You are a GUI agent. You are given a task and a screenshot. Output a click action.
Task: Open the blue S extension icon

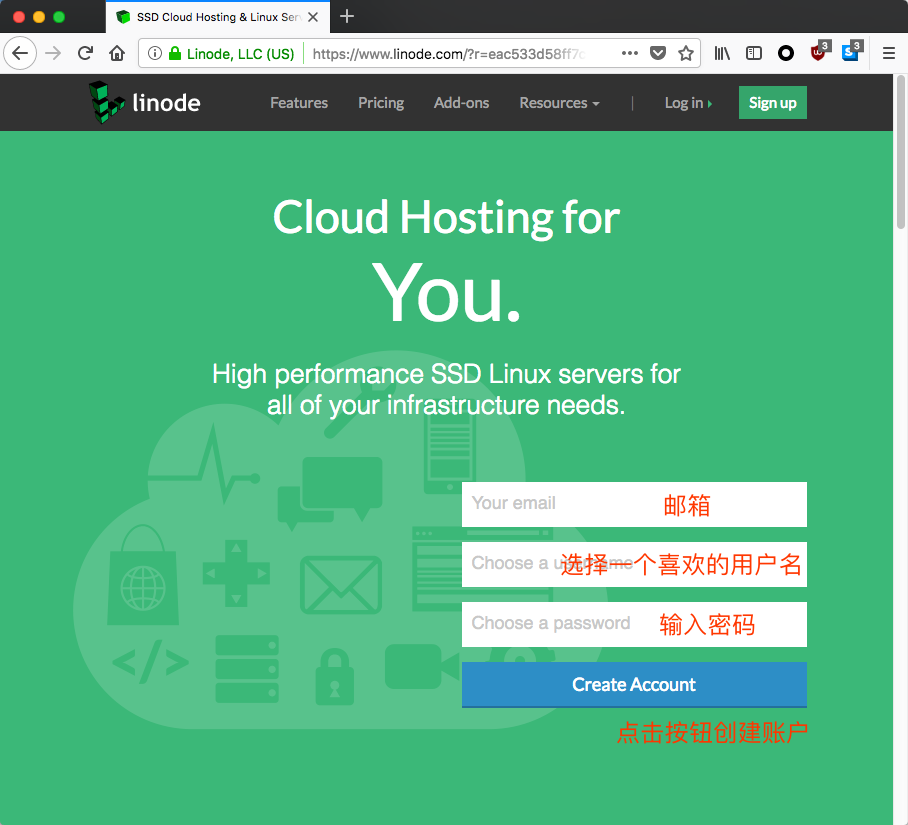[852, 52]
